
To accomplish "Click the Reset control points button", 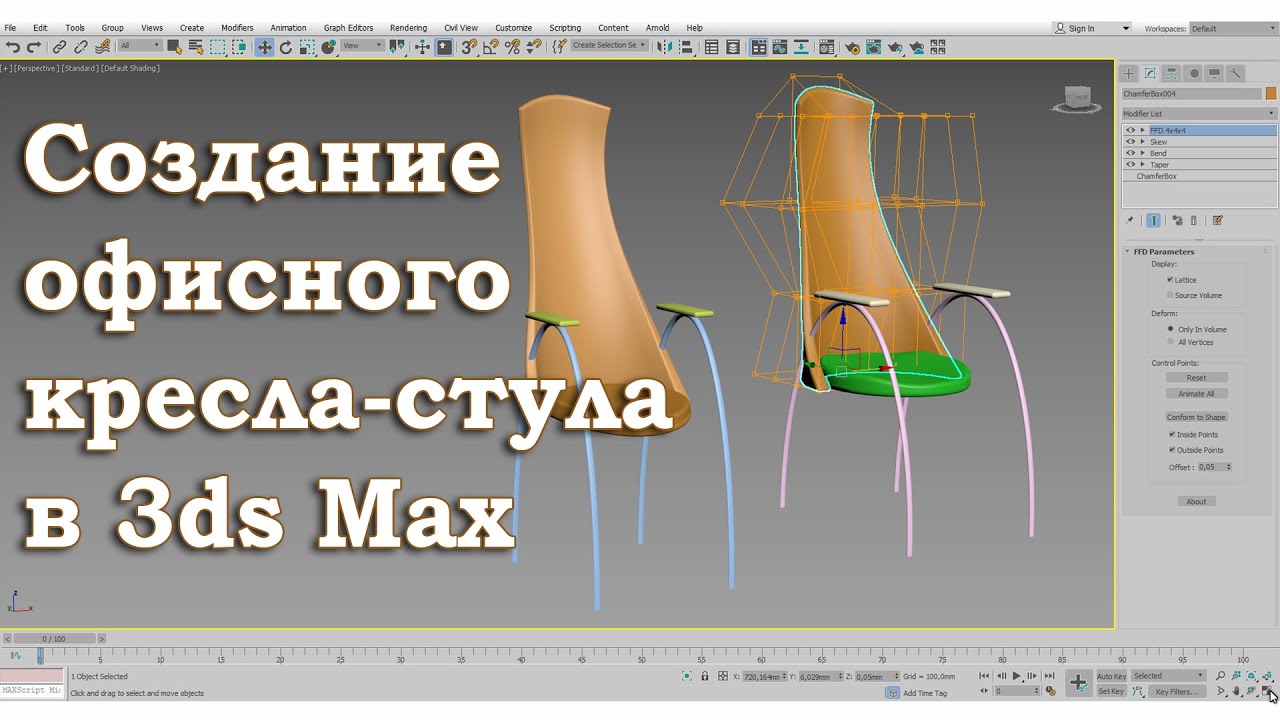I will click(1196, 378).
